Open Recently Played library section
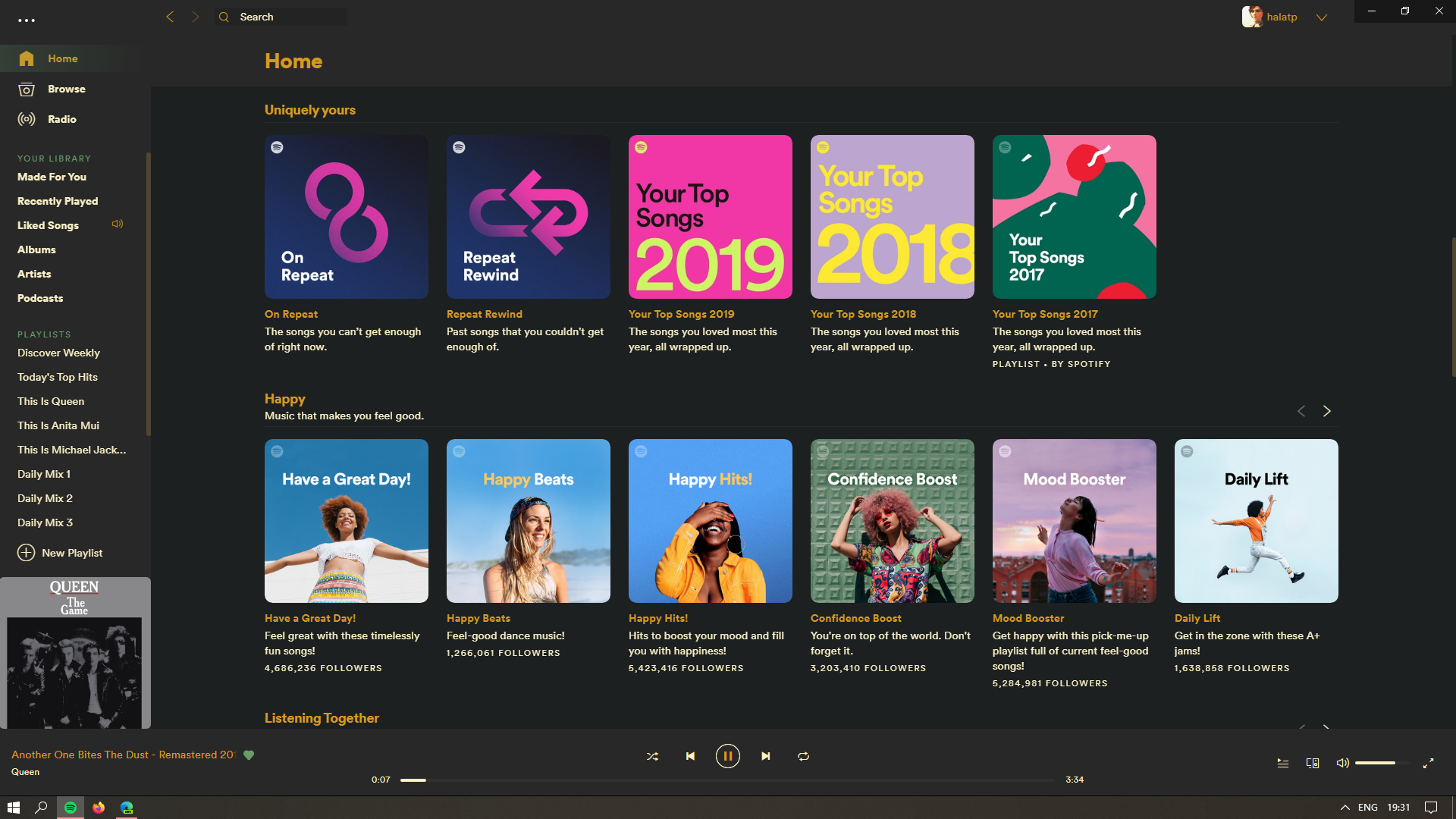Viewport: 1456px width, 819px height. tap(58, 201)
